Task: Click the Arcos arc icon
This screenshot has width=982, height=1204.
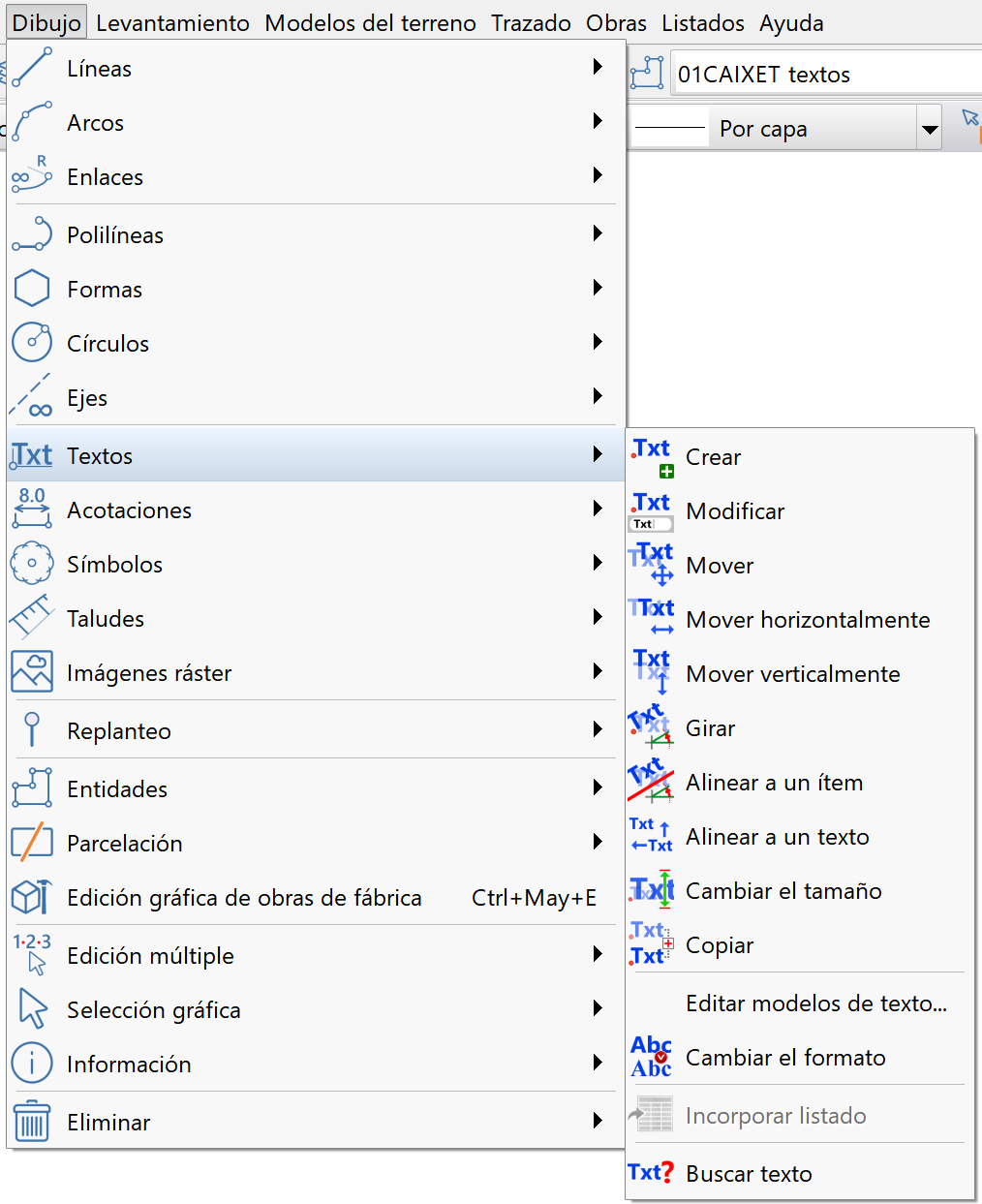Action: (x=32, y=122)
